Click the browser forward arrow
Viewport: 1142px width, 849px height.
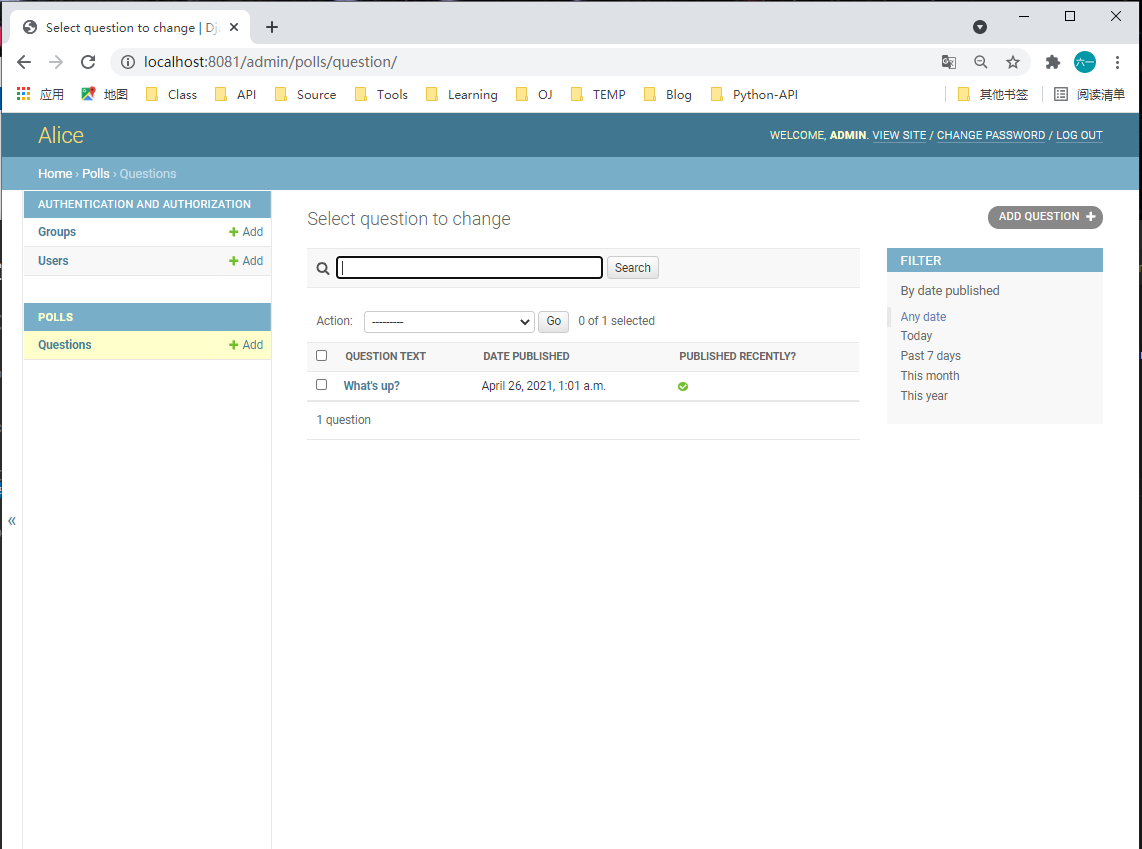tap(56, 62)
